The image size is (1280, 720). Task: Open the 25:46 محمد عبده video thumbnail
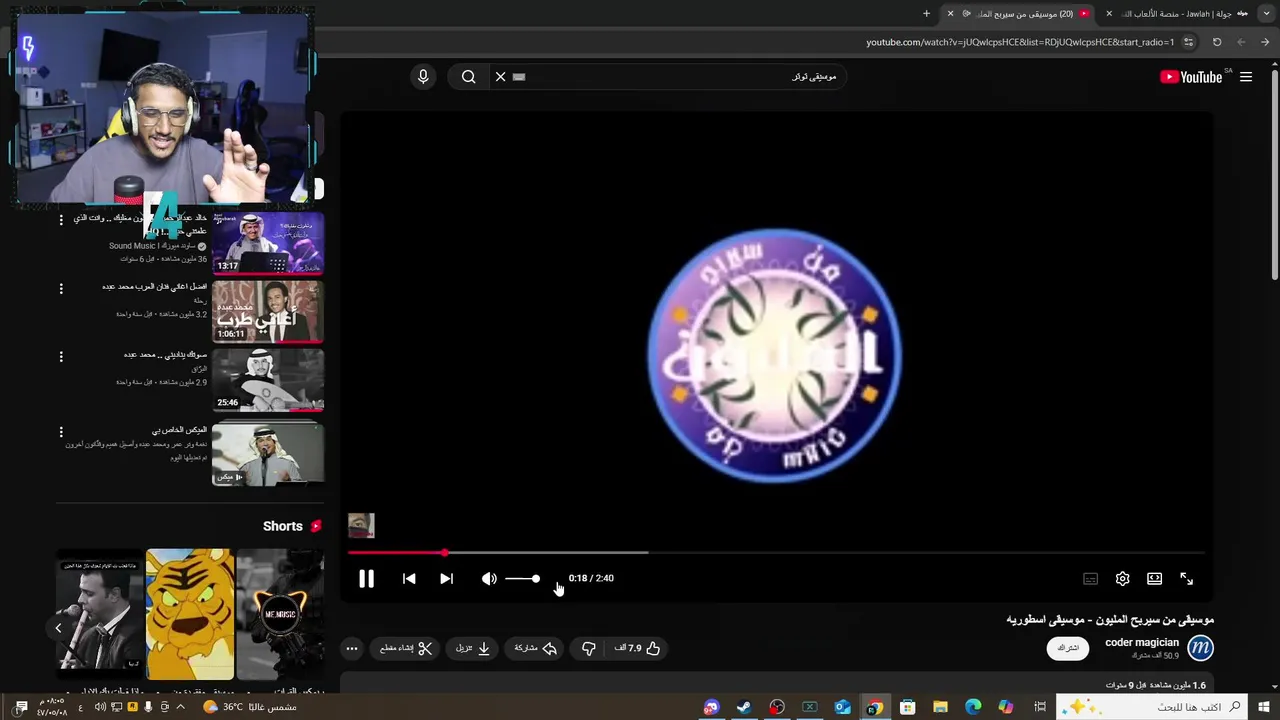pyautogui.click(x=268, y=380)
